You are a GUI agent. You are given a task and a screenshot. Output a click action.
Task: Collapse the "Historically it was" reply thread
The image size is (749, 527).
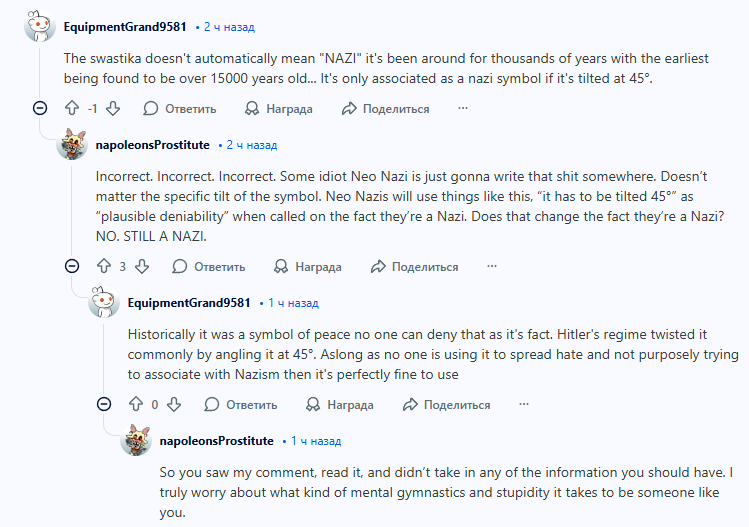pos(103,405)
